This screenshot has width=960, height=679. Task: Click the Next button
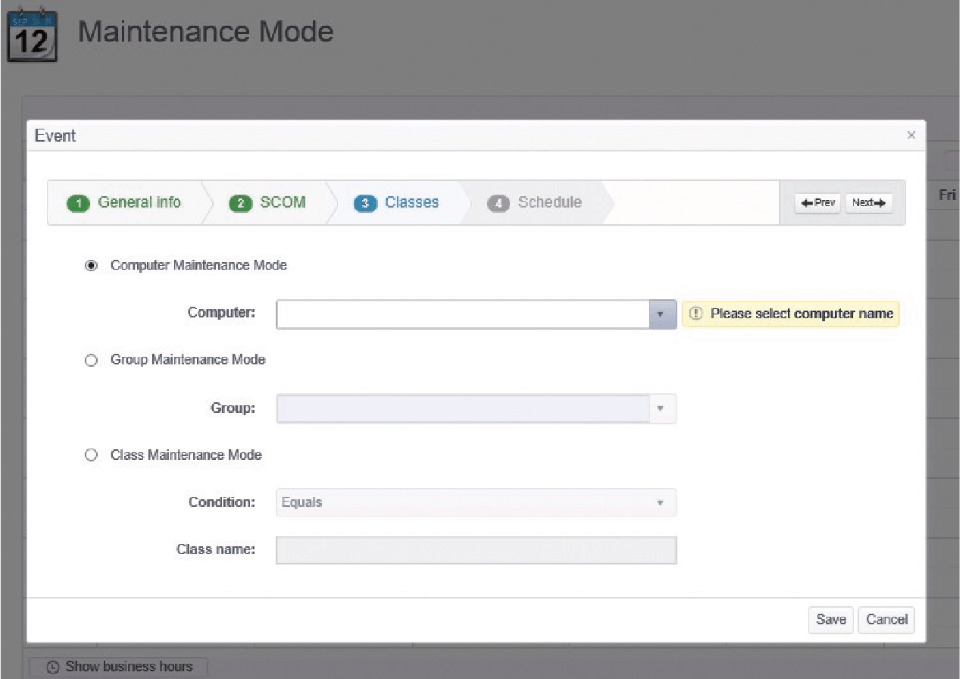click(869, 203)
